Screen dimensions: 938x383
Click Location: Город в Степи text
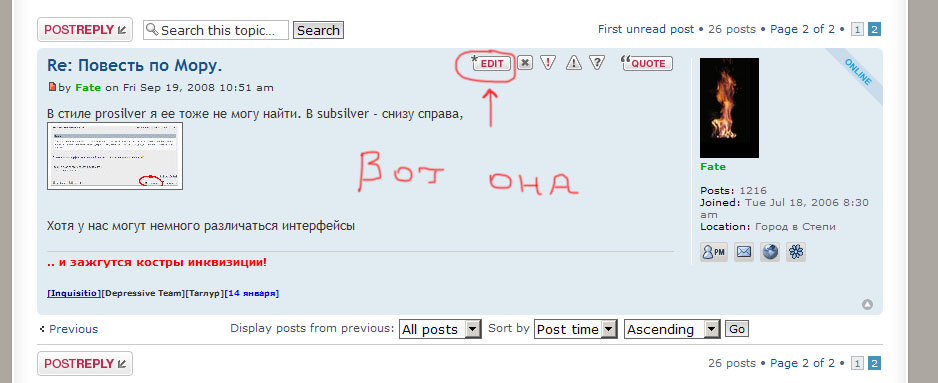(768, 227)
